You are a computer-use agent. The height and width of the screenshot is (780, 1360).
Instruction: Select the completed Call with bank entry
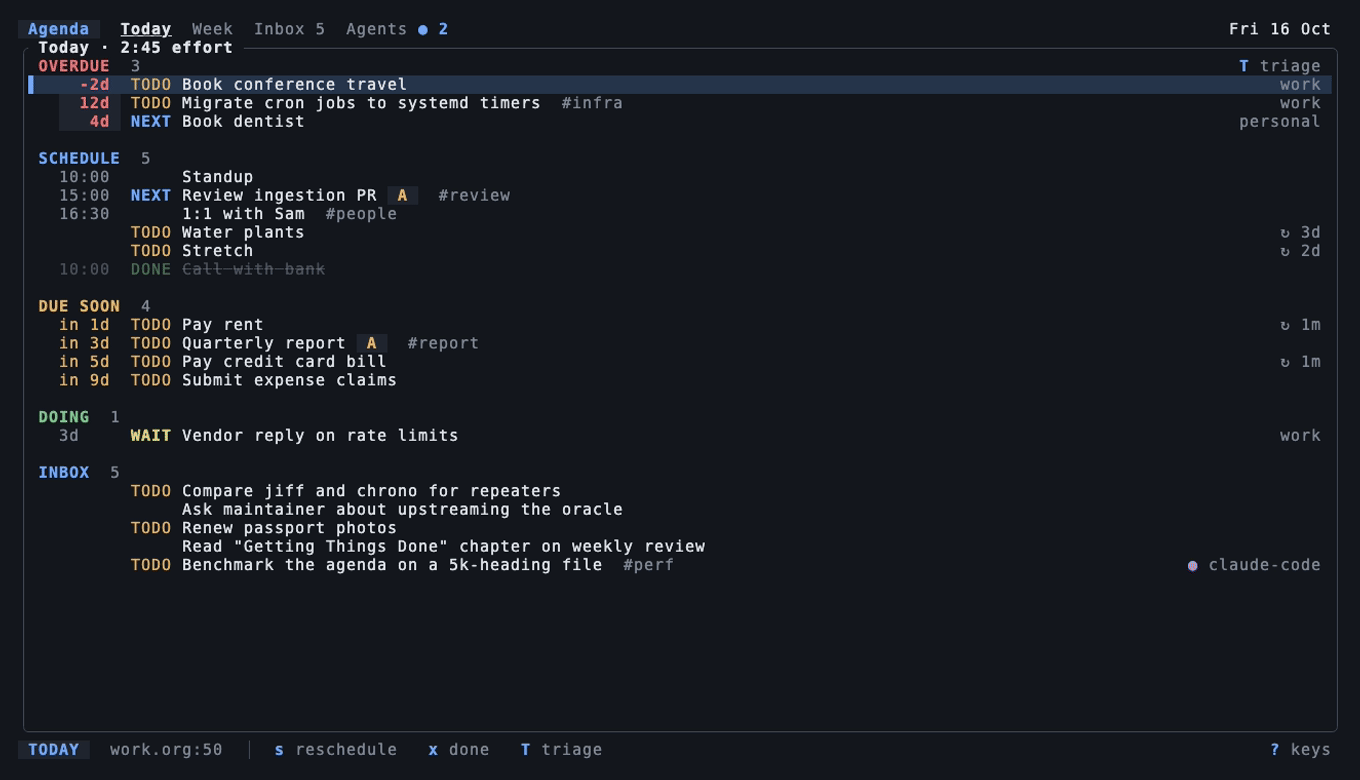point(680,269)
